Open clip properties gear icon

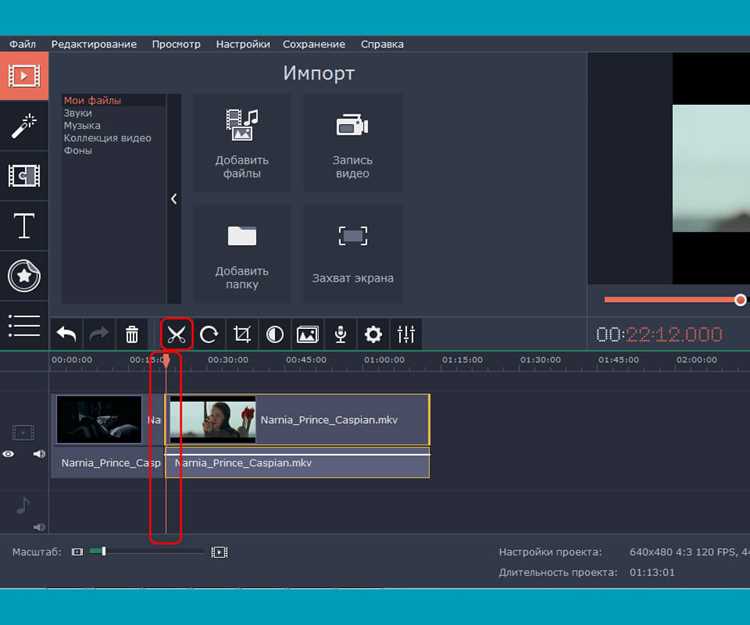point(373,334)
